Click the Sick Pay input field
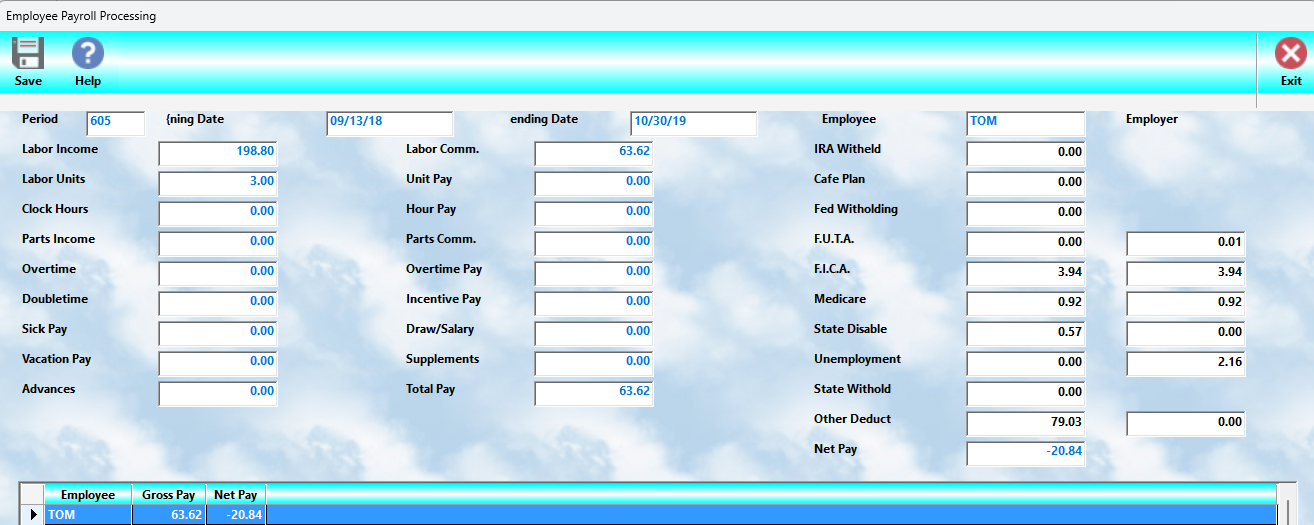This screenshot has width=1314, height=525. click(x=218, y=333)
